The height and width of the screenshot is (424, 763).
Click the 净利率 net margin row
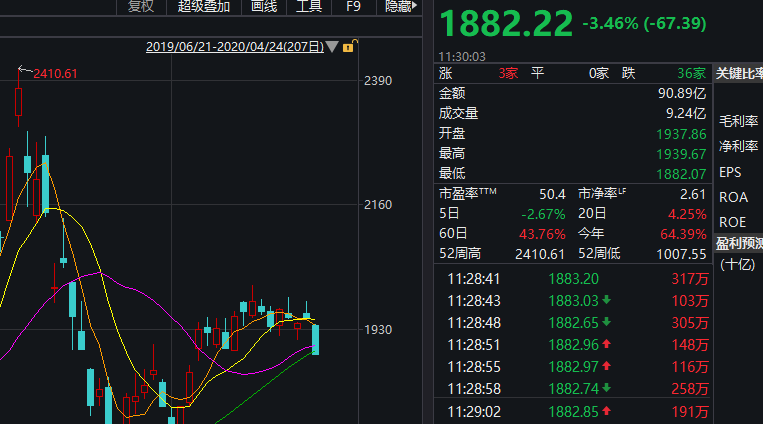point(738,146)
